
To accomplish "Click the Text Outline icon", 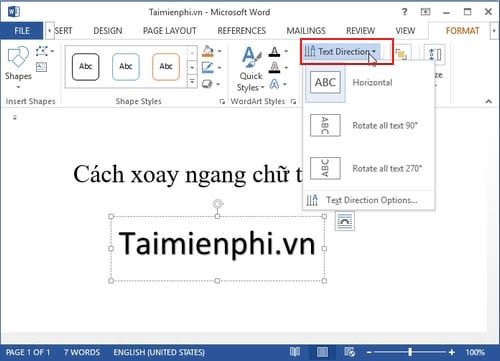I will (274, 68).
